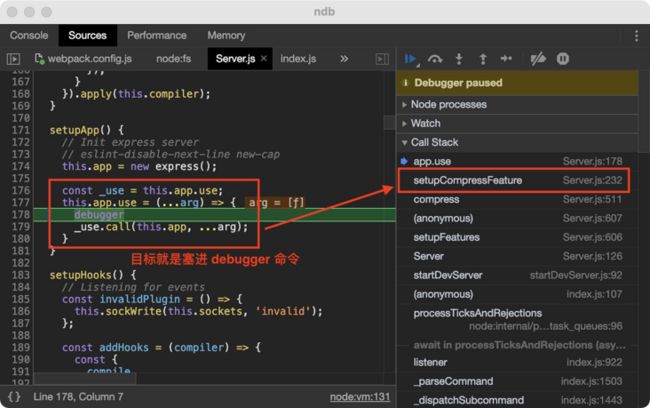Switch to index.js file tab
This screenshot has width=650, height=408.
(x=298, y=59)
